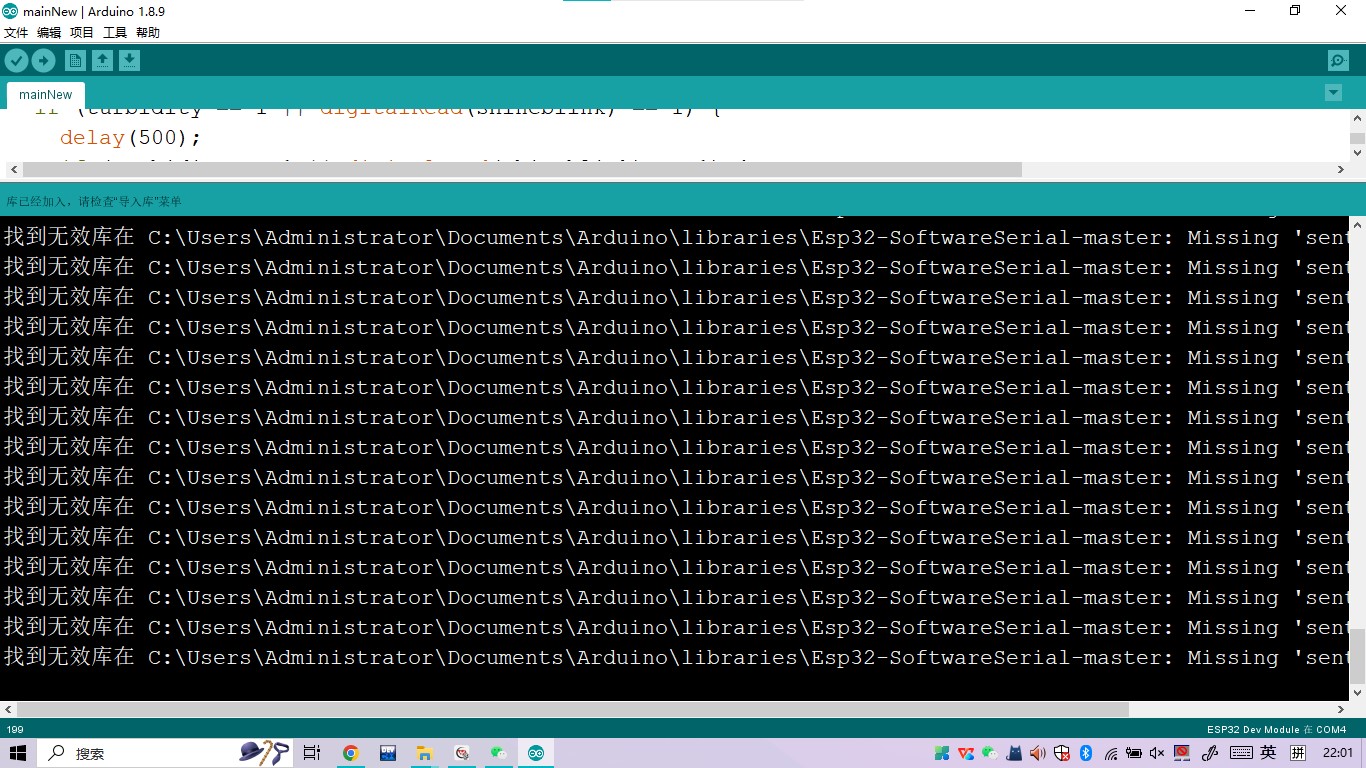This screenshot has height=768, width=1366.
Task: Click the status message about 导入库 menu
Action: (94, 201)
